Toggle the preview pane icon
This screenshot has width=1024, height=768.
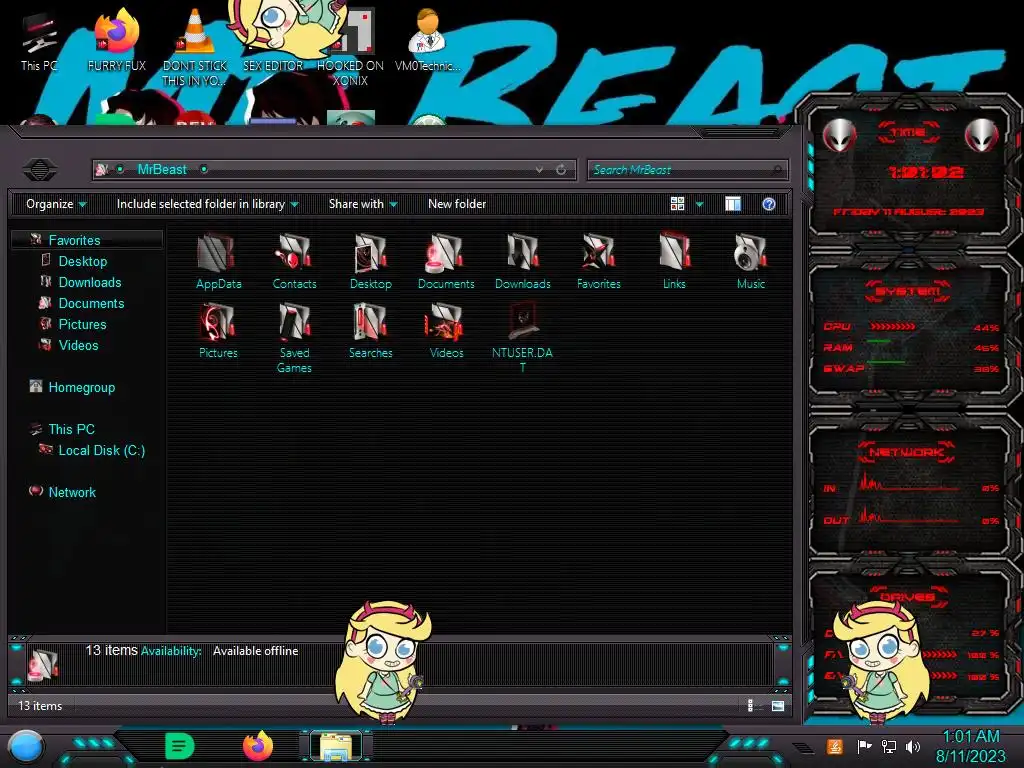[733, 204]
